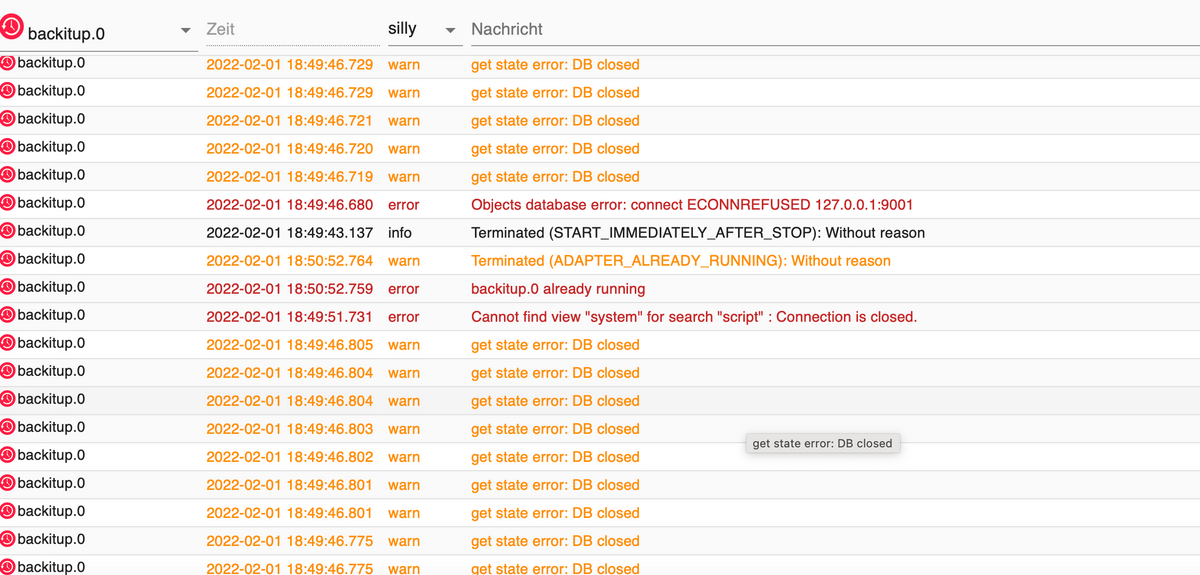This screenshot has width=1200, height=575.
Task: Click the Nachricht filter input field
Action: coord(830,30)
